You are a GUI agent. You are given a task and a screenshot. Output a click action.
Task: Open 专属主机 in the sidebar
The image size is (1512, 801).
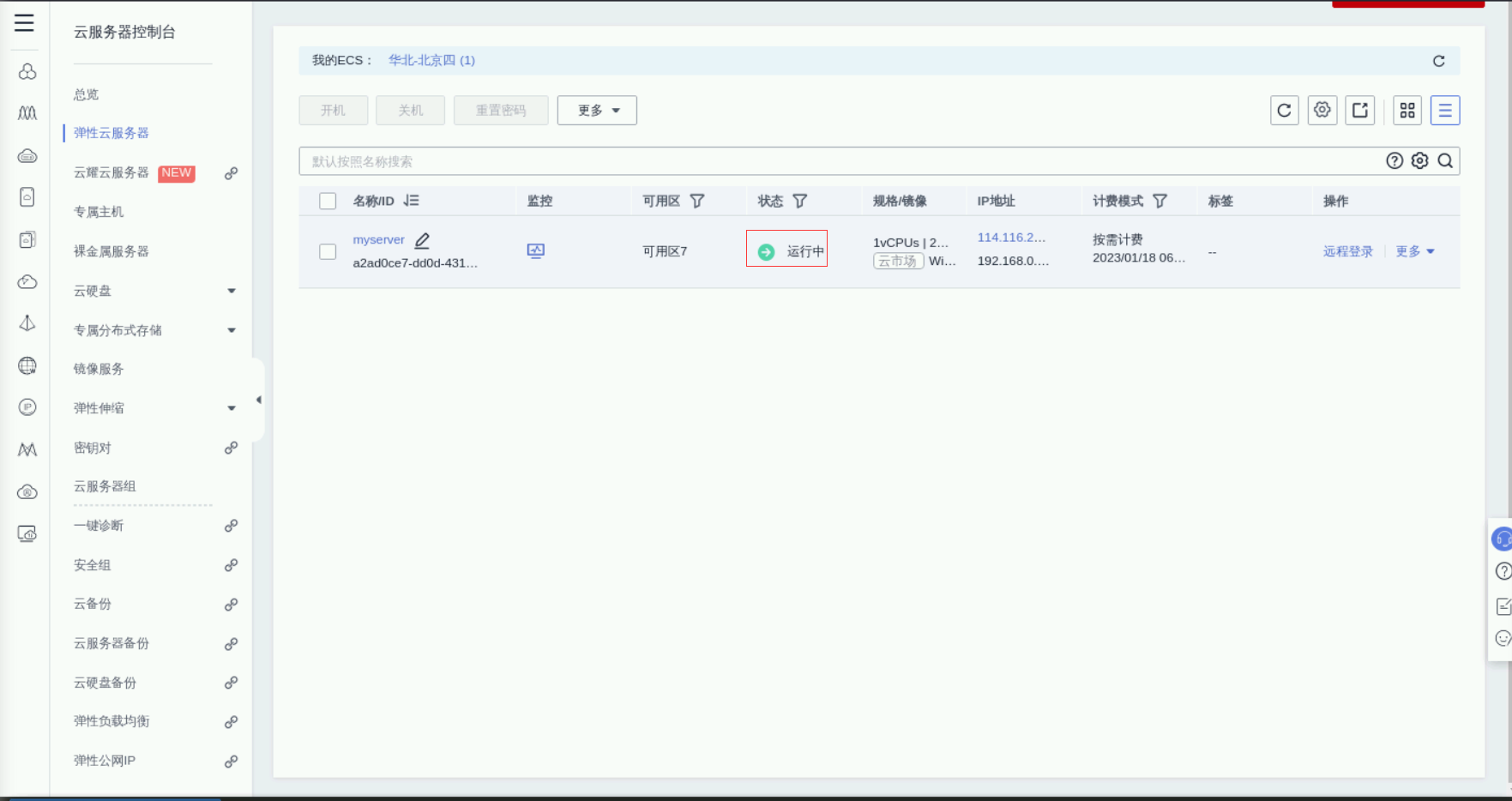pyautogui.click(x=99, y=212)
